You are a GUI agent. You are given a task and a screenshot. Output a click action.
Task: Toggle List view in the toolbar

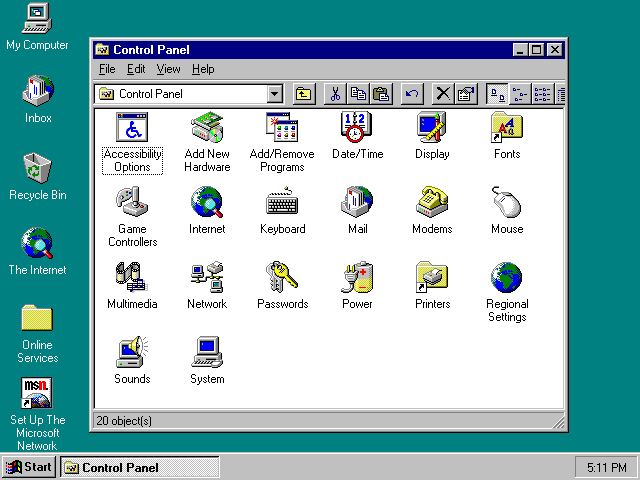542,94
